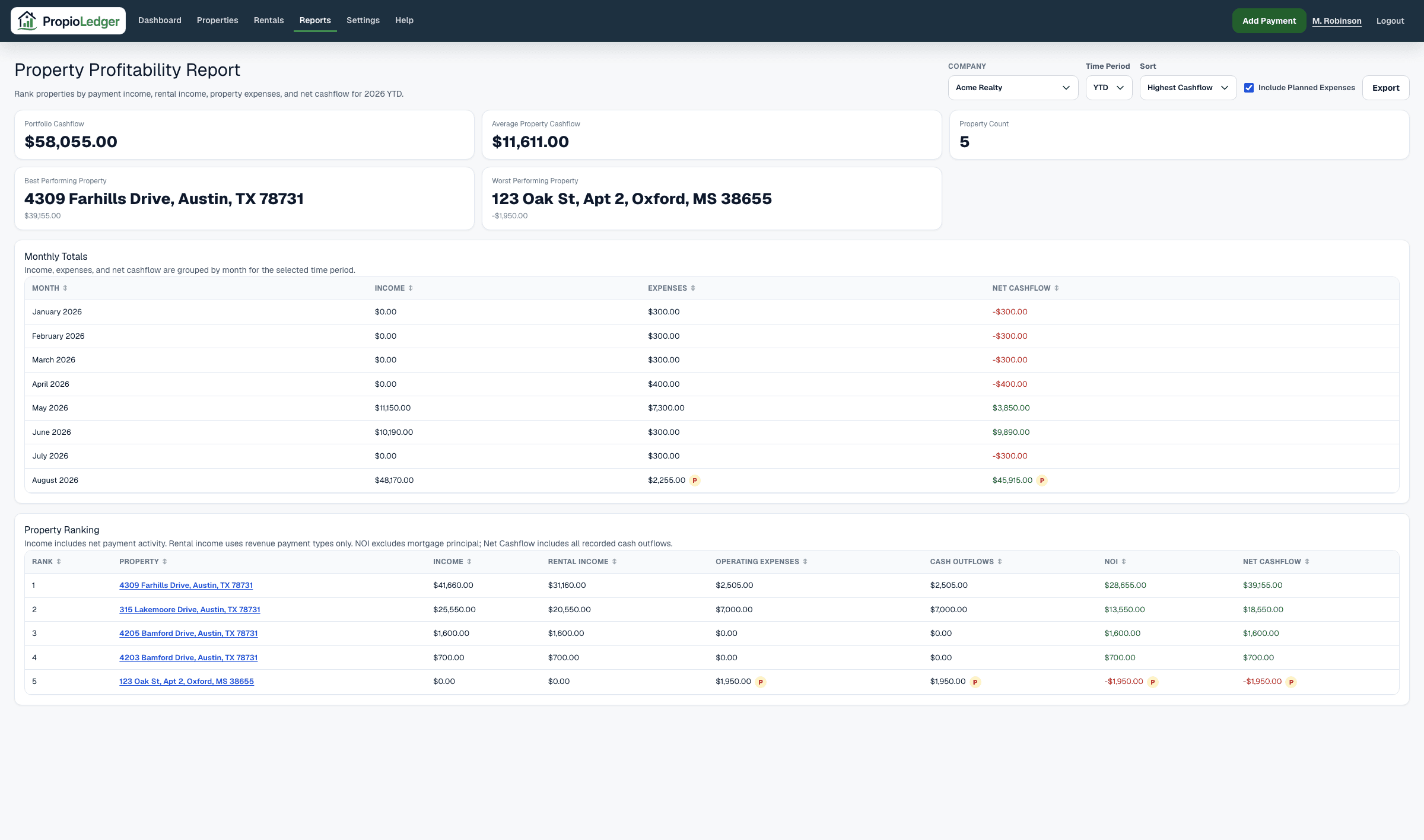1424x840 pixels.
Task: Click Logout
Action: pos(1390,21)
